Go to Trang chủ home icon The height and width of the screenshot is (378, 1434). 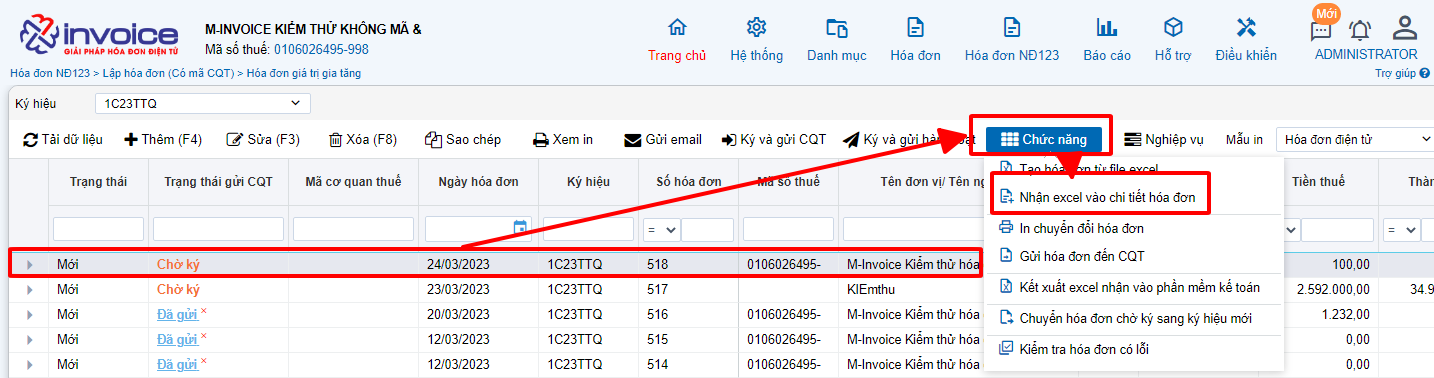pyautogui.click(x=677, y=27)
